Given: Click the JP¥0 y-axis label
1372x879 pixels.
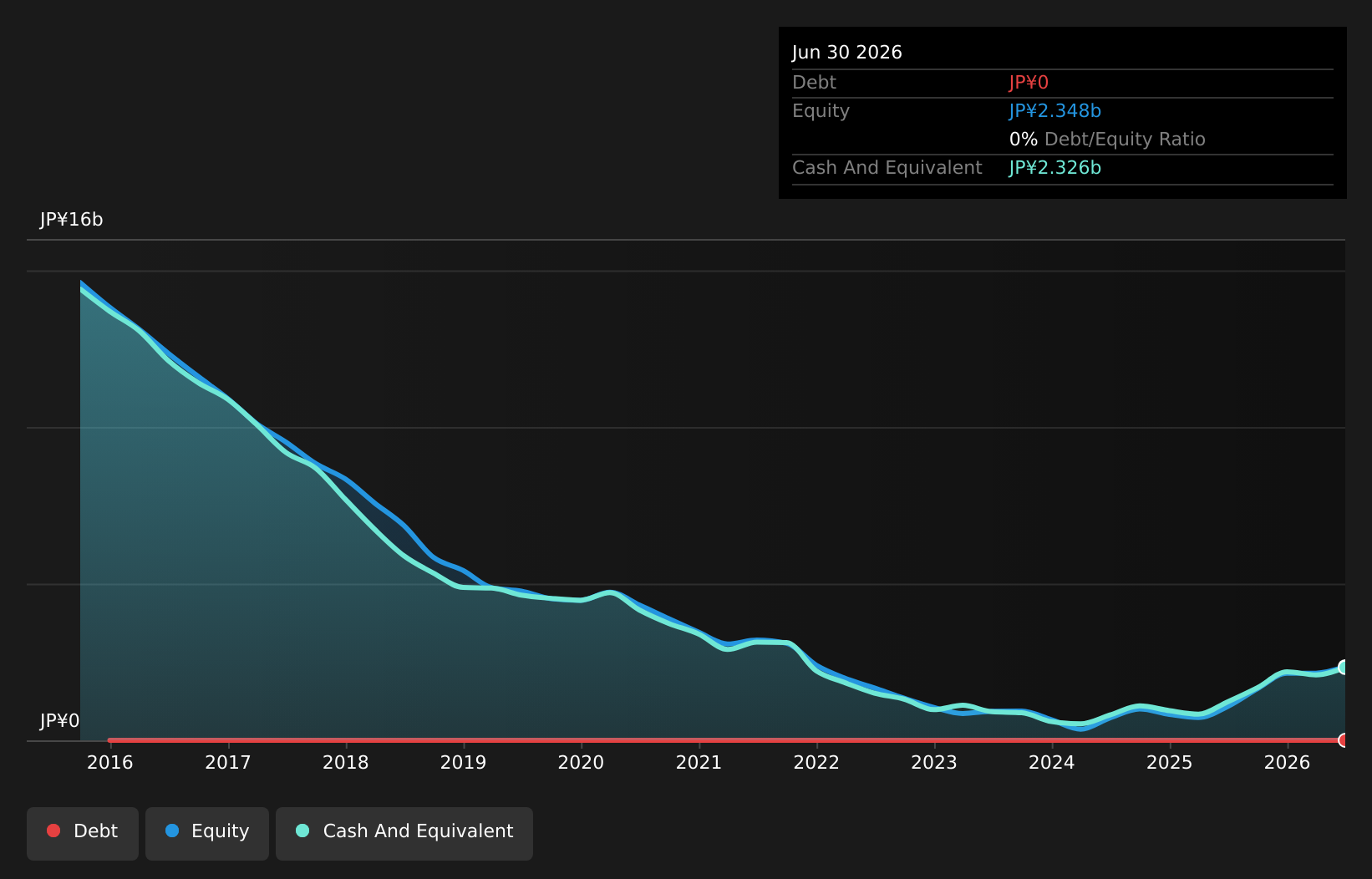Looking at the screenshot, I should click(60, 721).
